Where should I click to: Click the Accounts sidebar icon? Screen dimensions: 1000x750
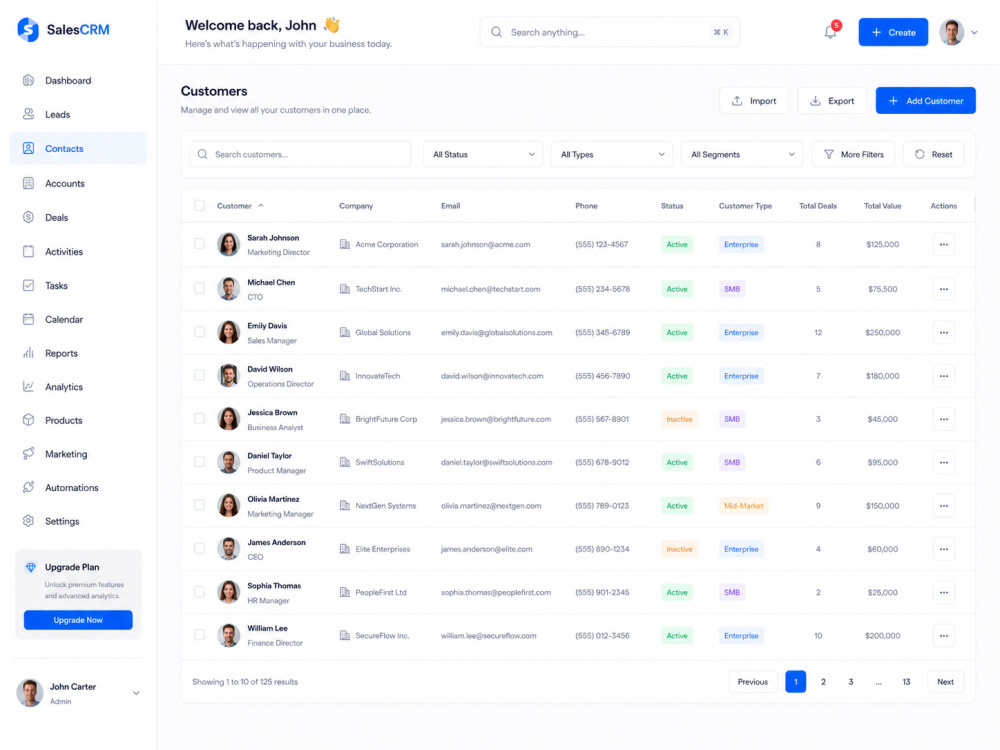click(28, 183)
